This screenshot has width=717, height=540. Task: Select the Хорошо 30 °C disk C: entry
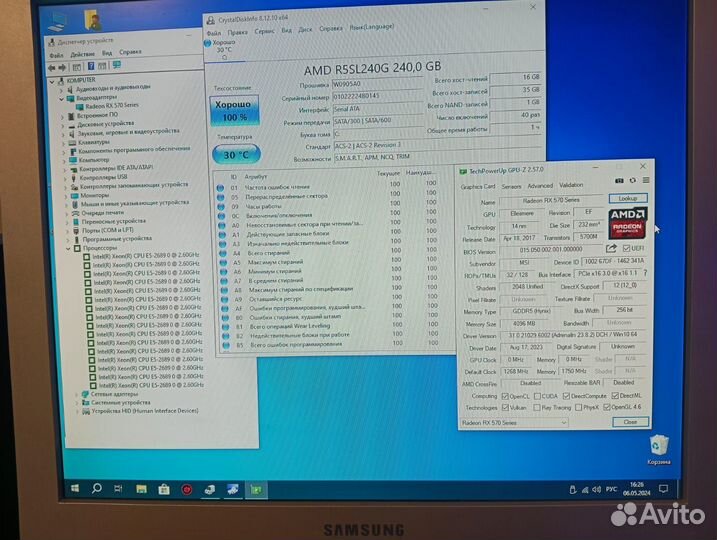[223, 48]
